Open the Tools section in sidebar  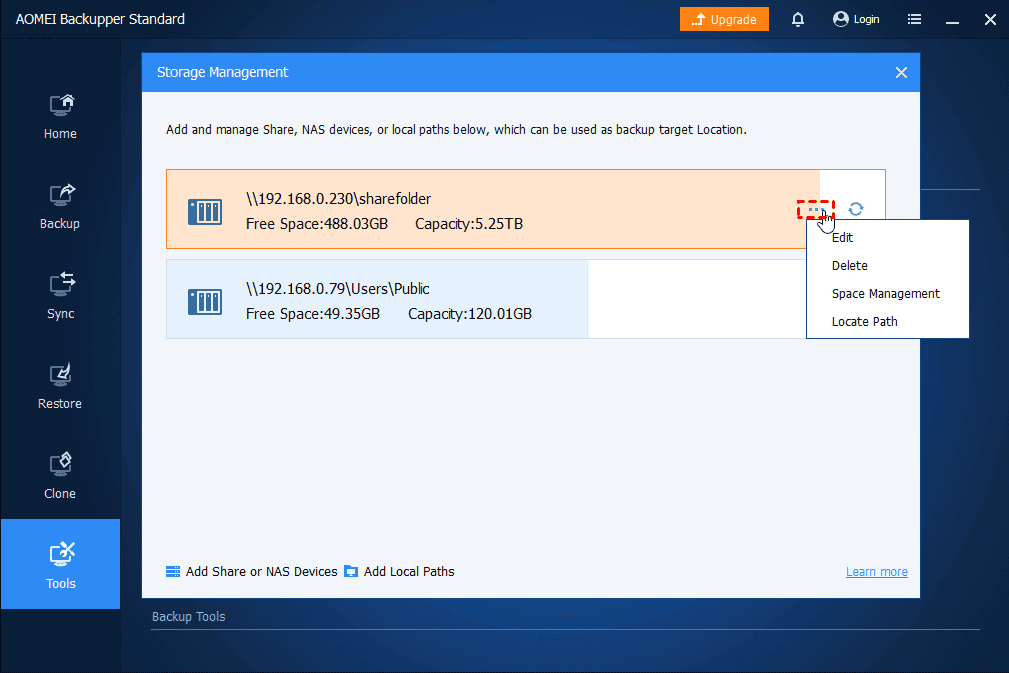(60, 564)
